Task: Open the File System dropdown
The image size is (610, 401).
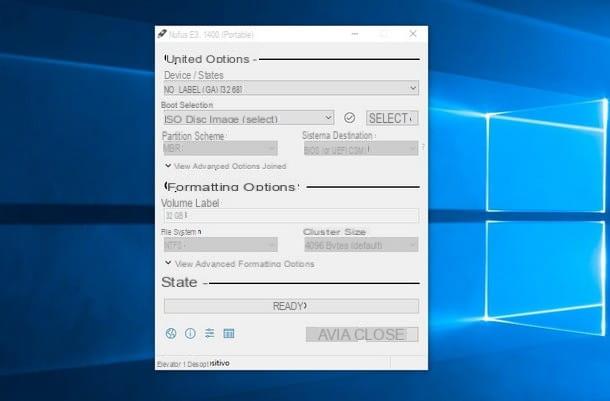Action: (220, 245)
